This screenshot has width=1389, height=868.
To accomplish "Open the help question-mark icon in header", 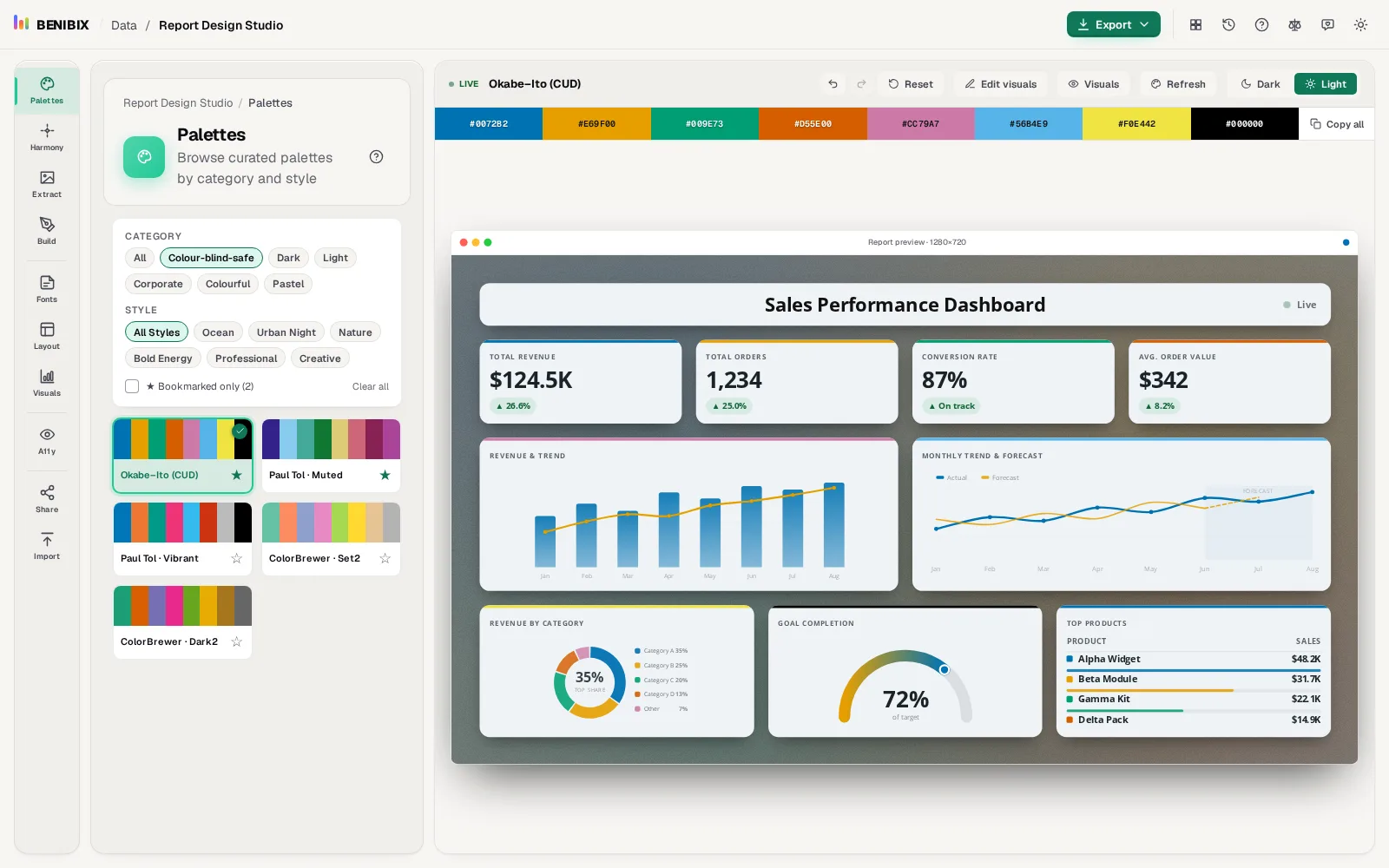I will (x=1261, y=25).
